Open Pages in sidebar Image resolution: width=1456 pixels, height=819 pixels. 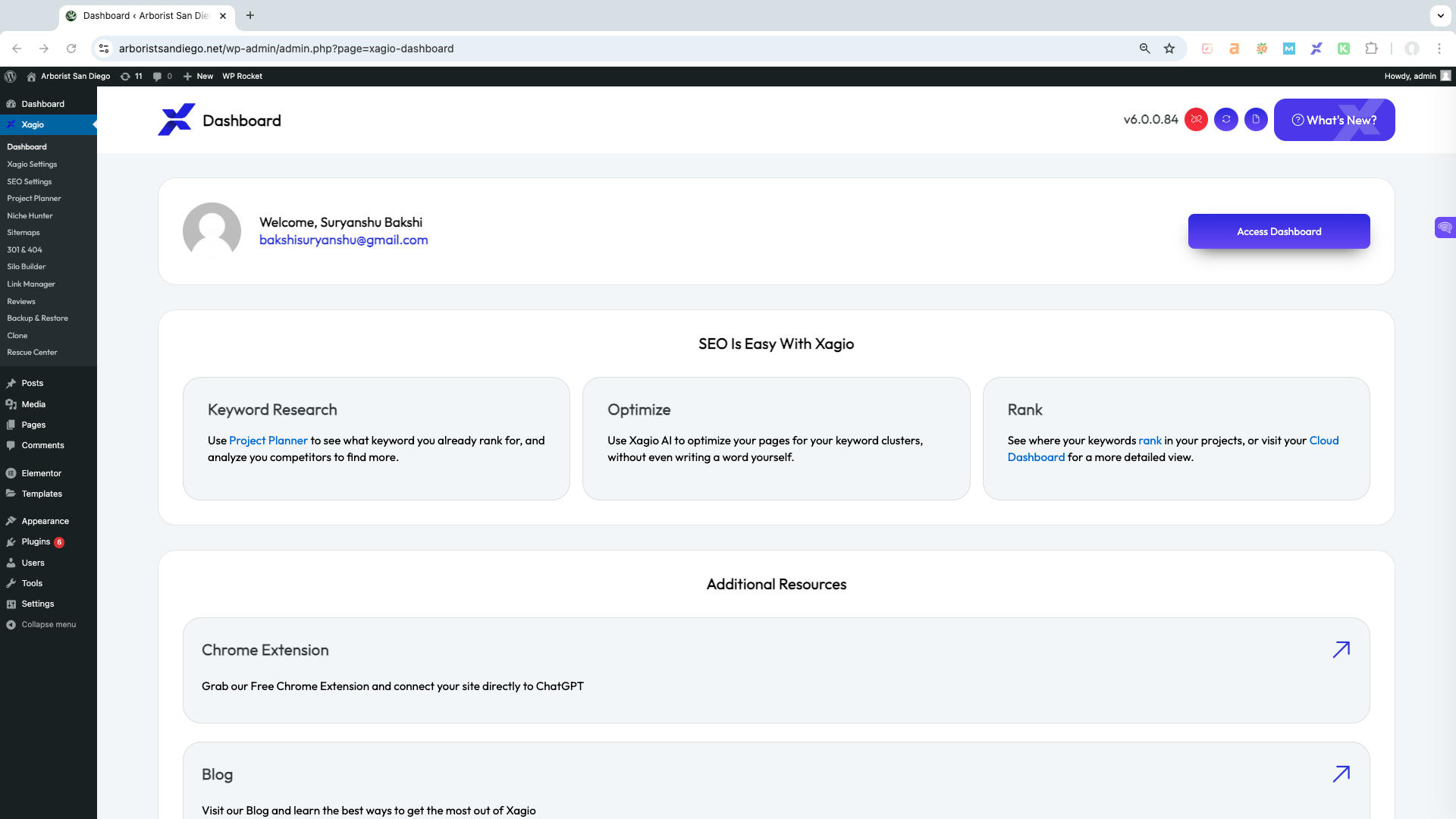[49, 425]
